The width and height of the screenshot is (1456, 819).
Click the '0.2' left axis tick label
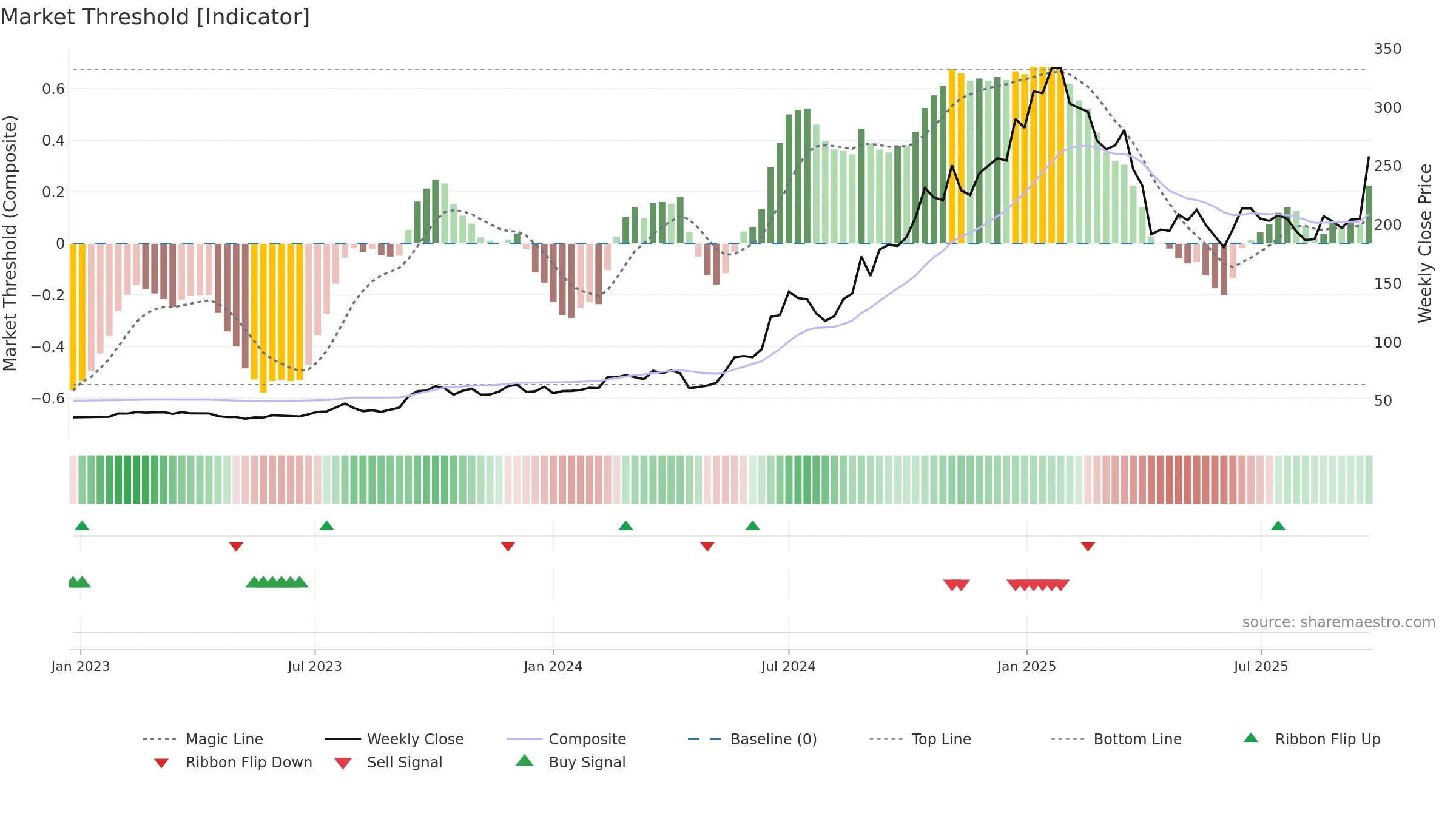click(x=53, y=192)
